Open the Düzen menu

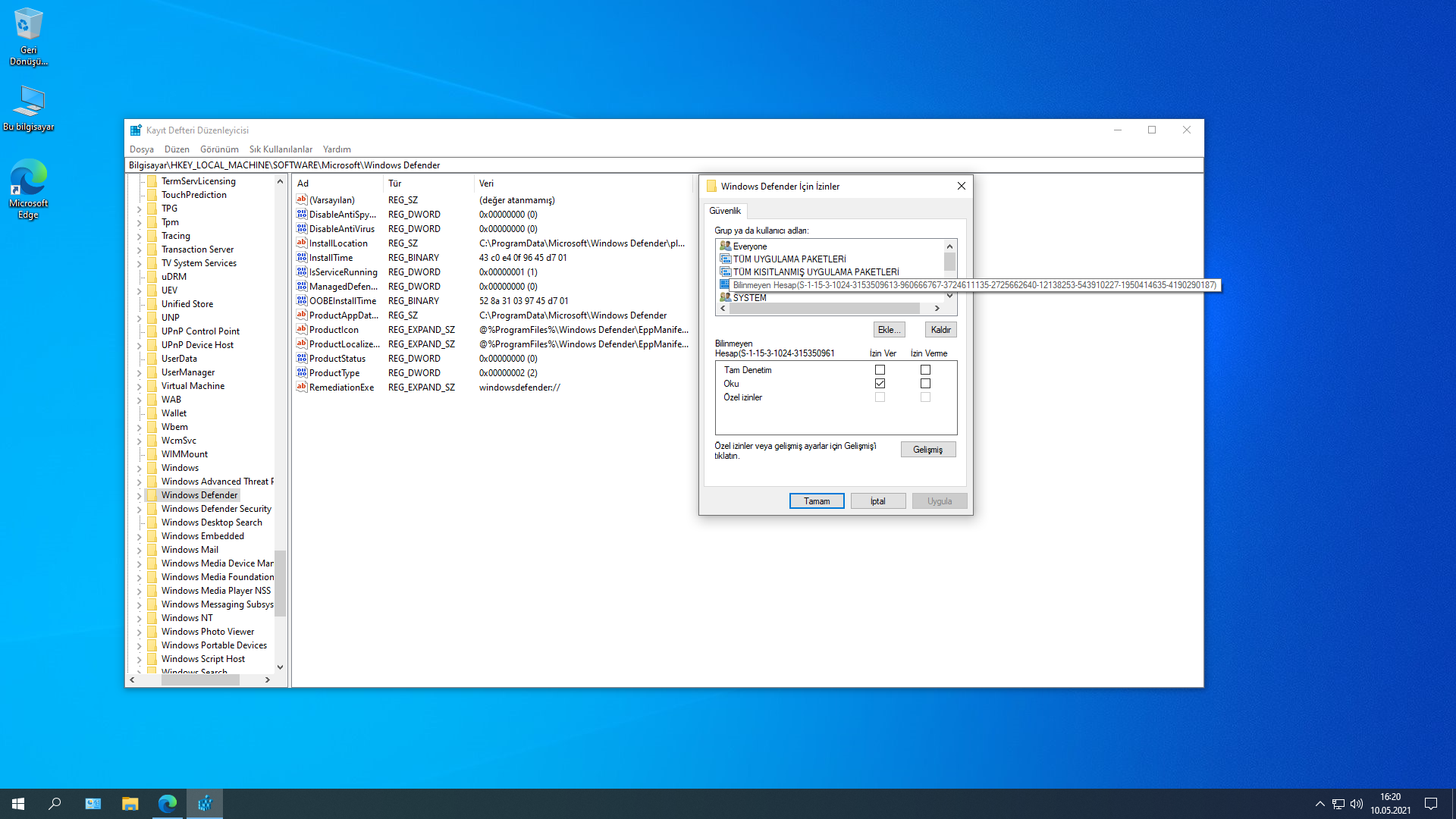(177, 149)
